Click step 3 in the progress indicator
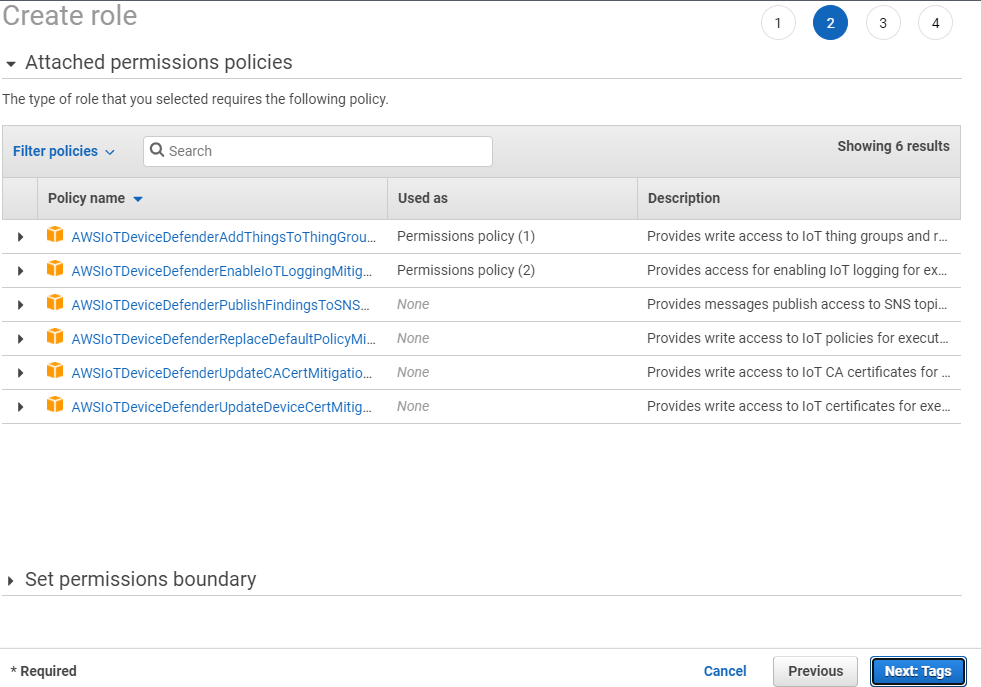Screen dimensions: 981x687 pos(883,22)
